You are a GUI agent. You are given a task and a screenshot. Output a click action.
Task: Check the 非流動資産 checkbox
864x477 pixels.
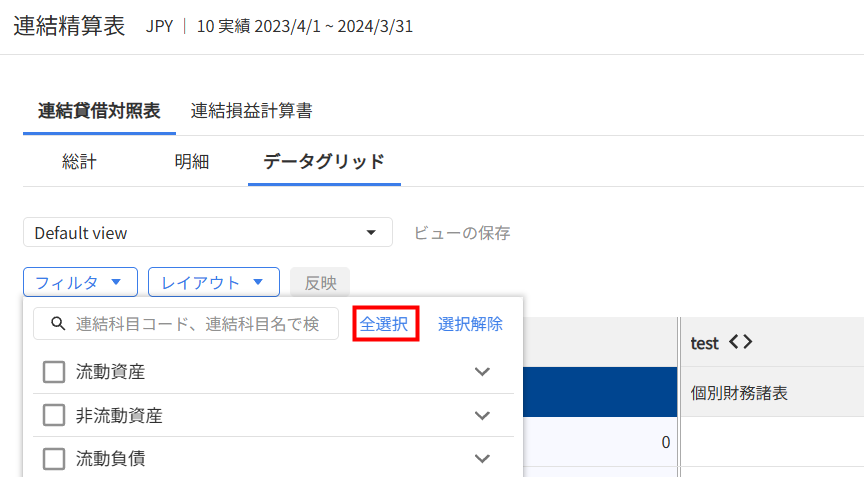pyautogui.click(x=54, y=415)
